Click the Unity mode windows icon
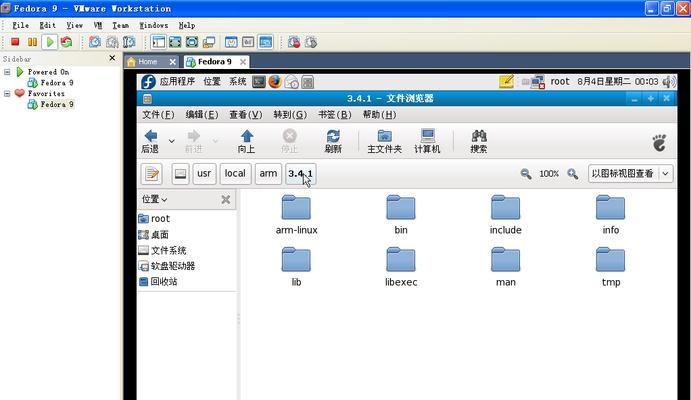Image resolution: width=691 pixels, height=400 pixels. pyautogui.click(x=208, y=42)
